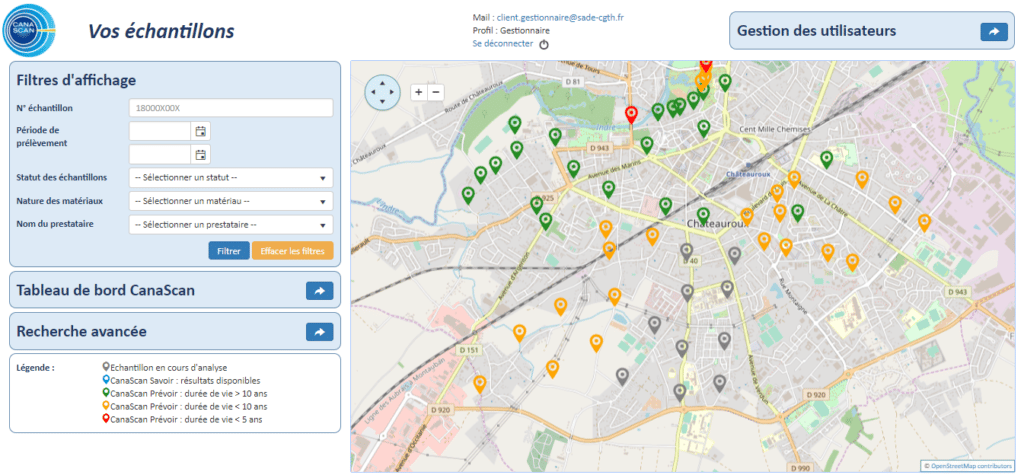Select the westernmost orange map marker
Viewport: 1024px width, 475px height.
(480, 384)
